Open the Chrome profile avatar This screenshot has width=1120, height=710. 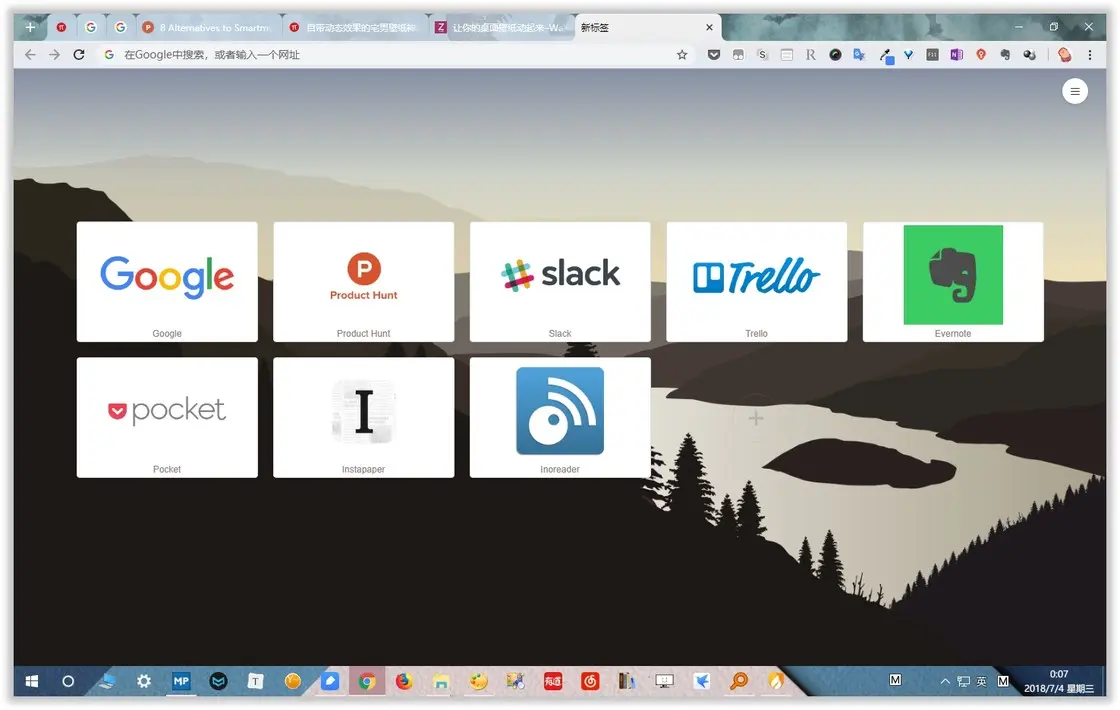click(x=1064, y=54)
